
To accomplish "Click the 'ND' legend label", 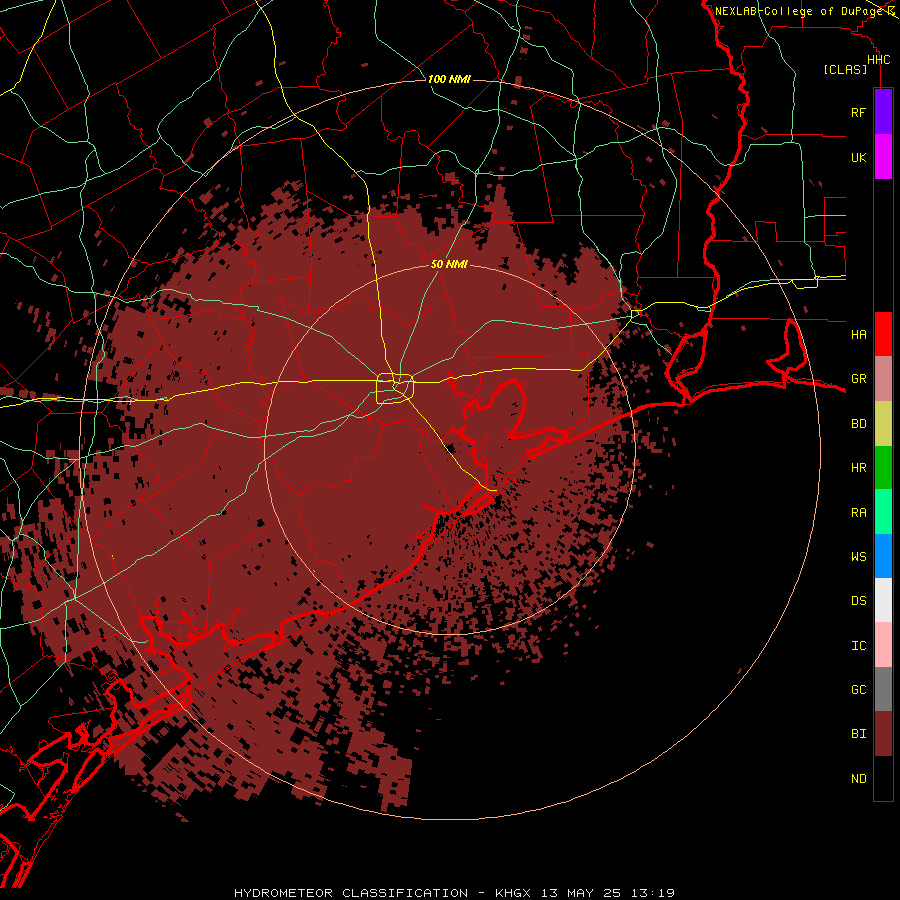I will pos(858,779).
